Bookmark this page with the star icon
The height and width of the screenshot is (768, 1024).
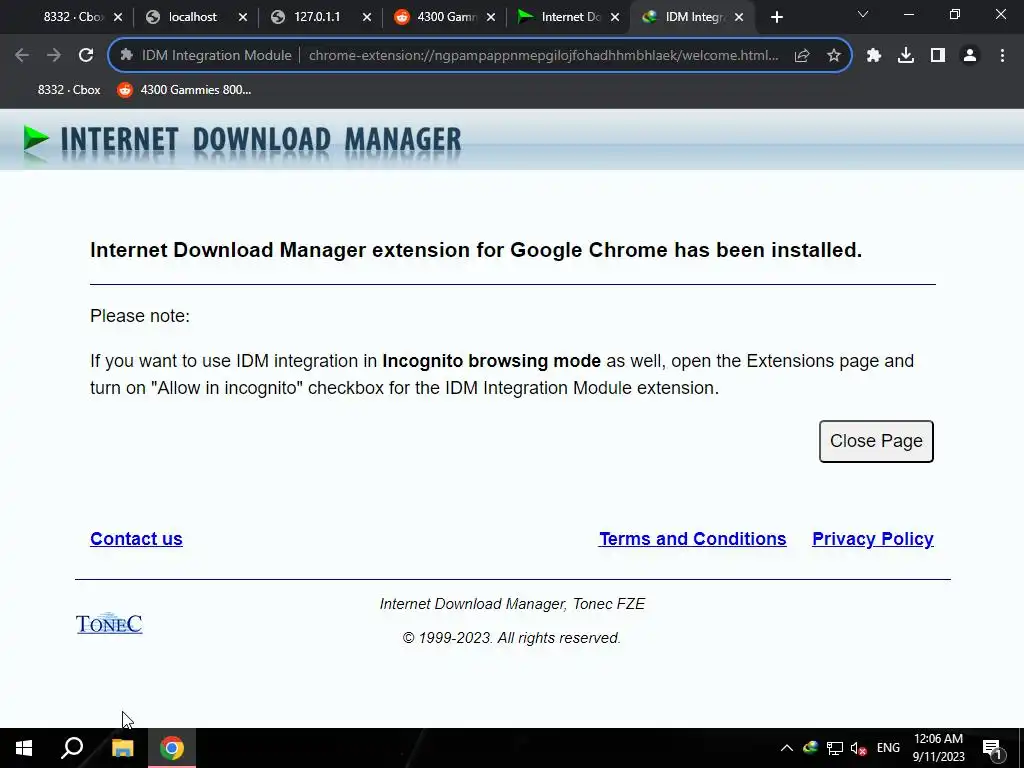click(834, 56)
